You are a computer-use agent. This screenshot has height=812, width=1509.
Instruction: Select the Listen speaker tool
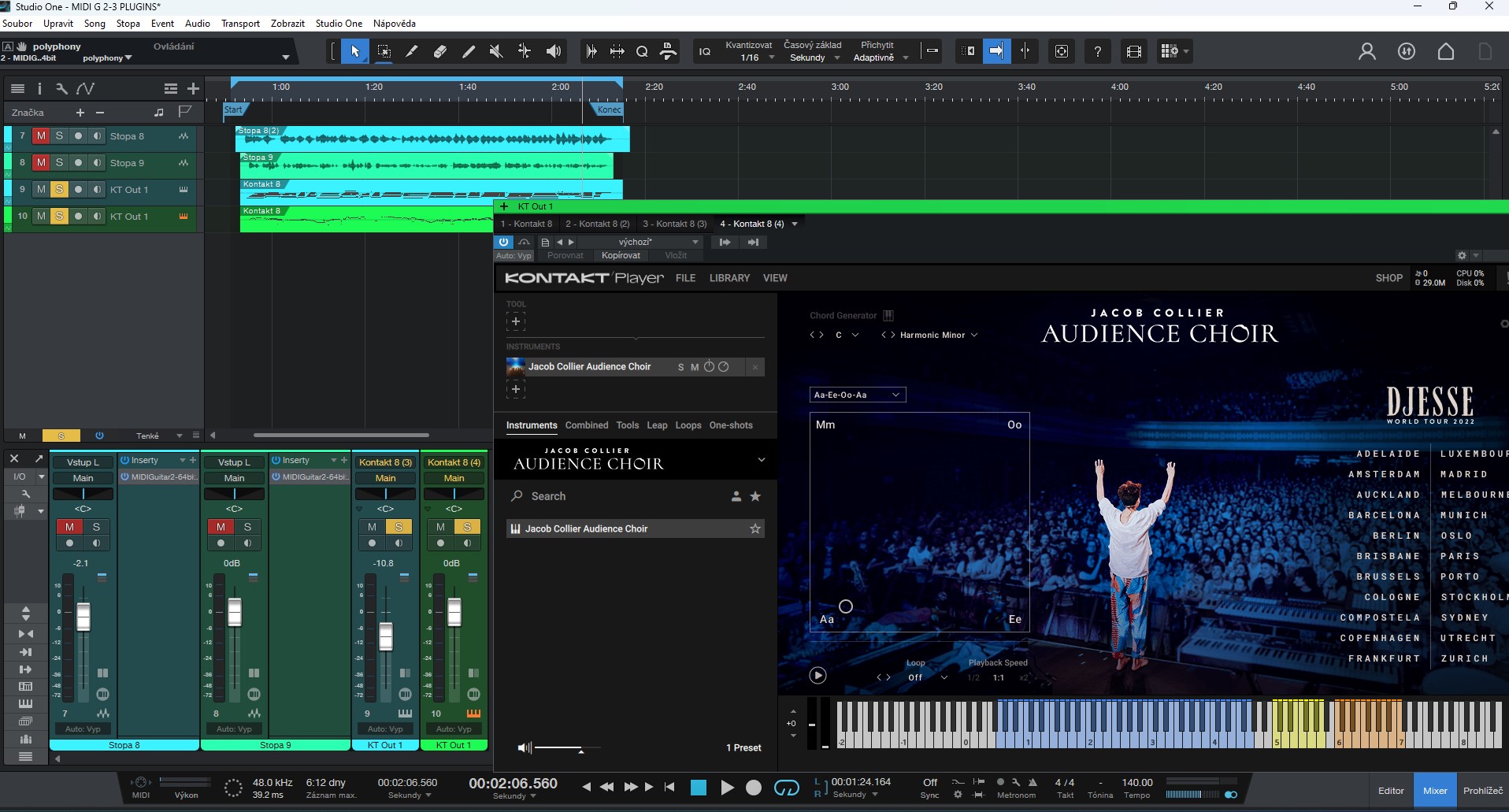point(554,52)
